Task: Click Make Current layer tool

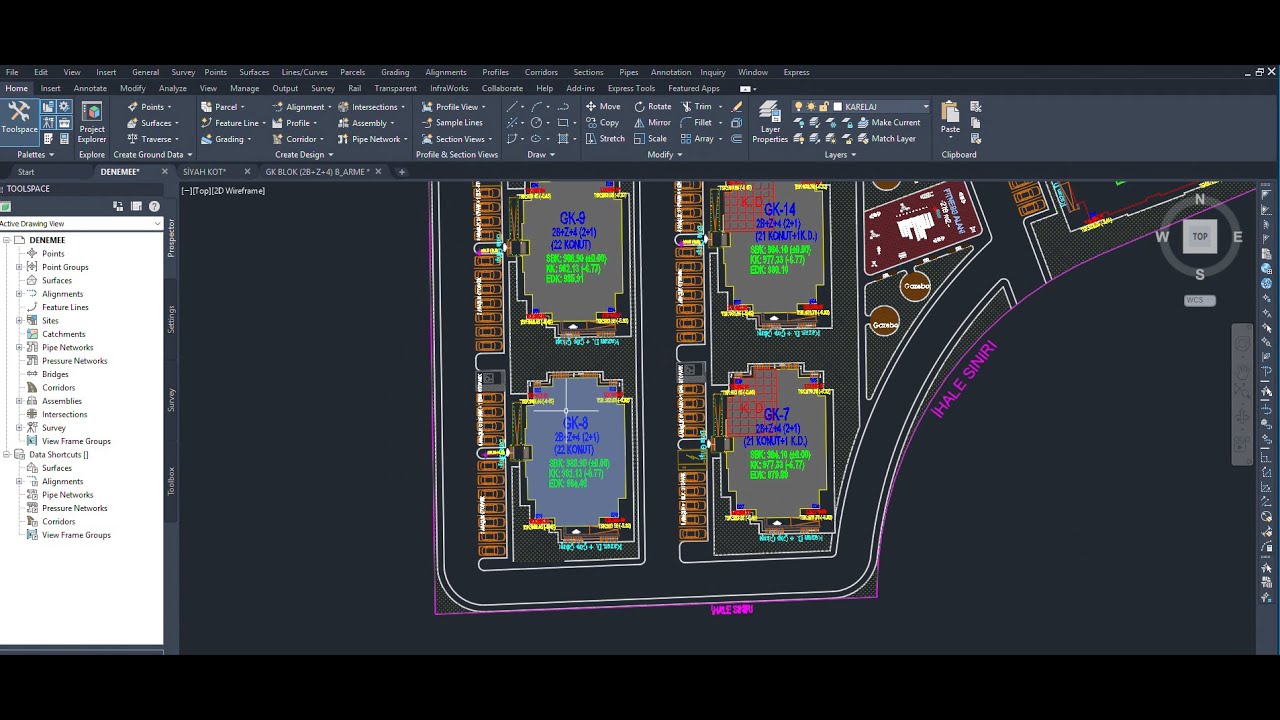Action: tap(888, 123)
